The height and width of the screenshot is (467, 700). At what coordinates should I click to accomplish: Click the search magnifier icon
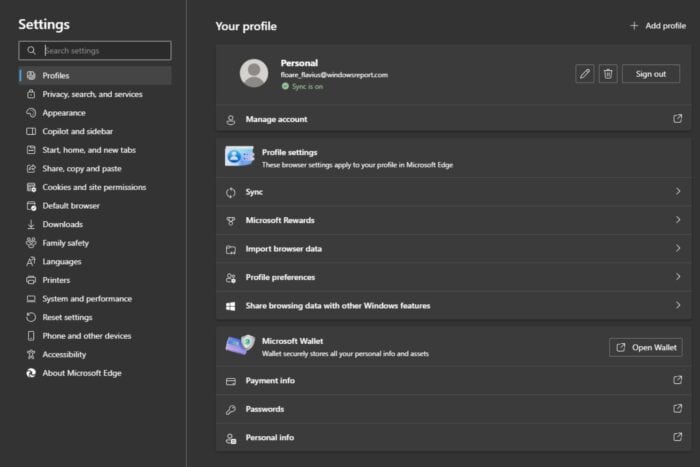[x=31, y=50]
